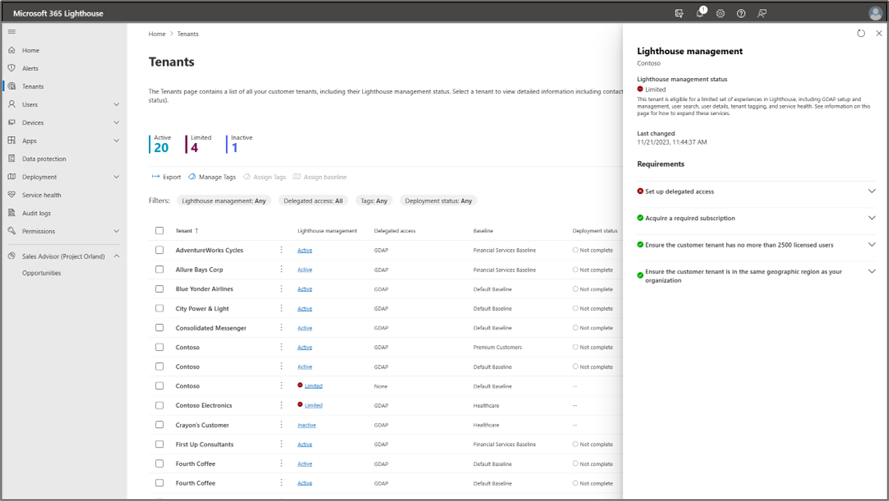Screen dimensions: 889x501
Task: Expand the Devices menu in sidebar
Action: click(x=116, y=122)
